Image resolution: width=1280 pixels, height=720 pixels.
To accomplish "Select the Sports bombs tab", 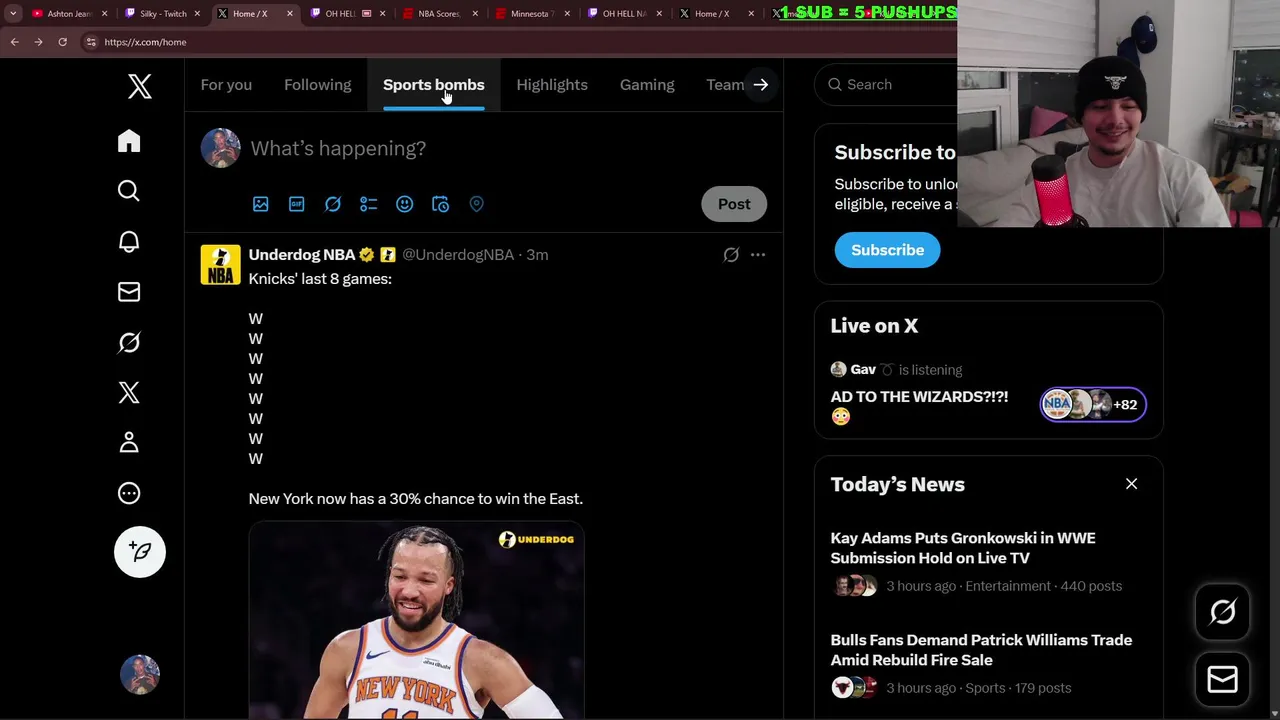I will tap(434, 85).
